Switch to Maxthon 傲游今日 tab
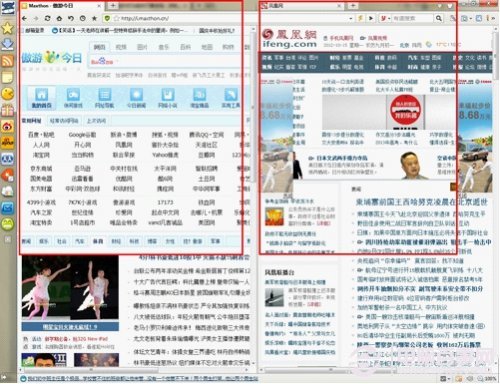 tap(62, 6)
